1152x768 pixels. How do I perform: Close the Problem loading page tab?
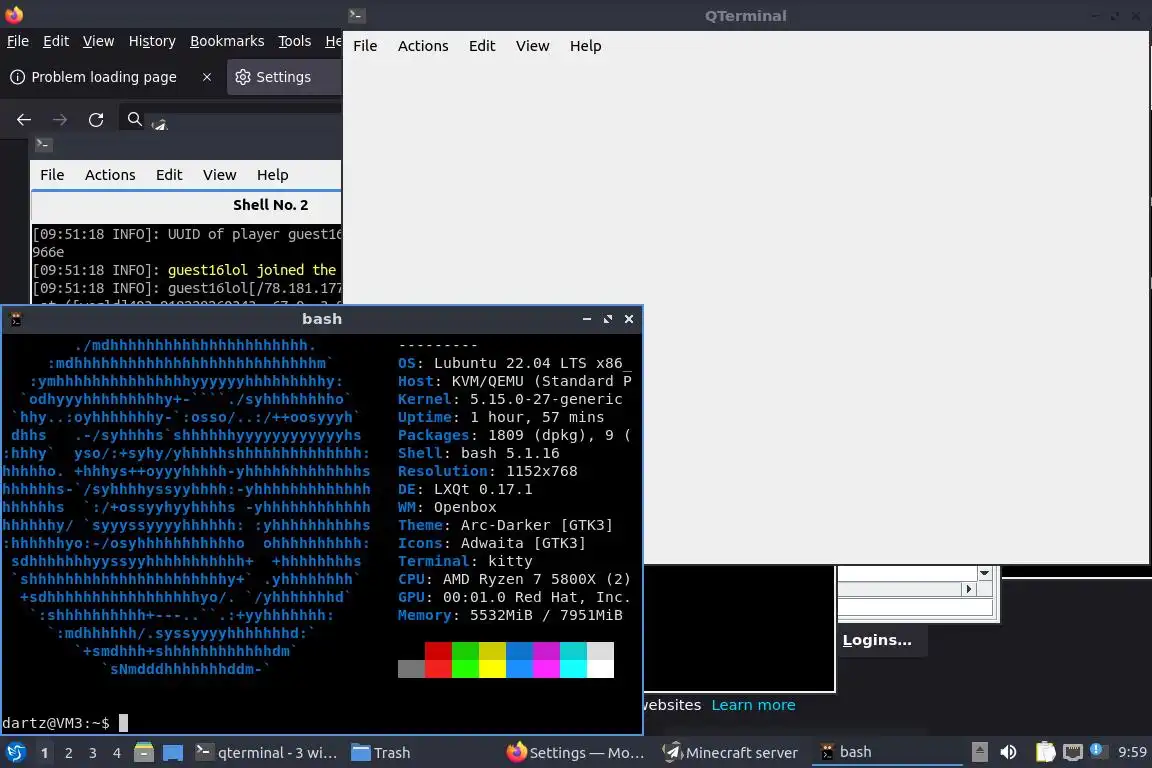(207, 76)
